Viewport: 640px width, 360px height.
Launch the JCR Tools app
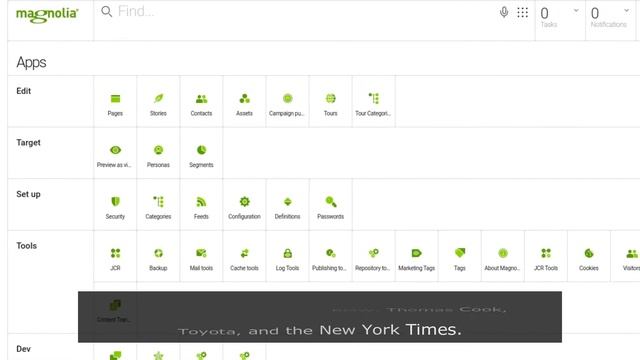546,256
